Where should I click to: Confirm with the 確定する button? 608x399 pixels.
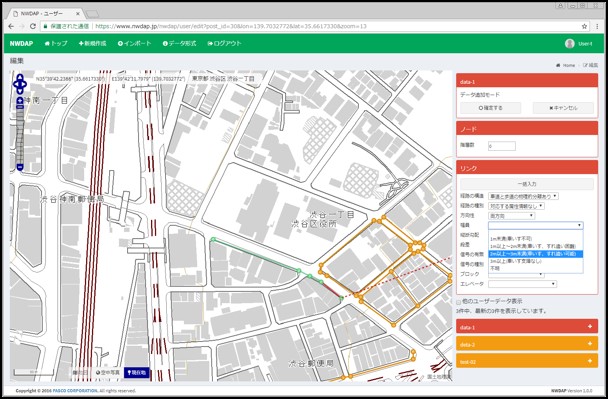coord(491,108)
